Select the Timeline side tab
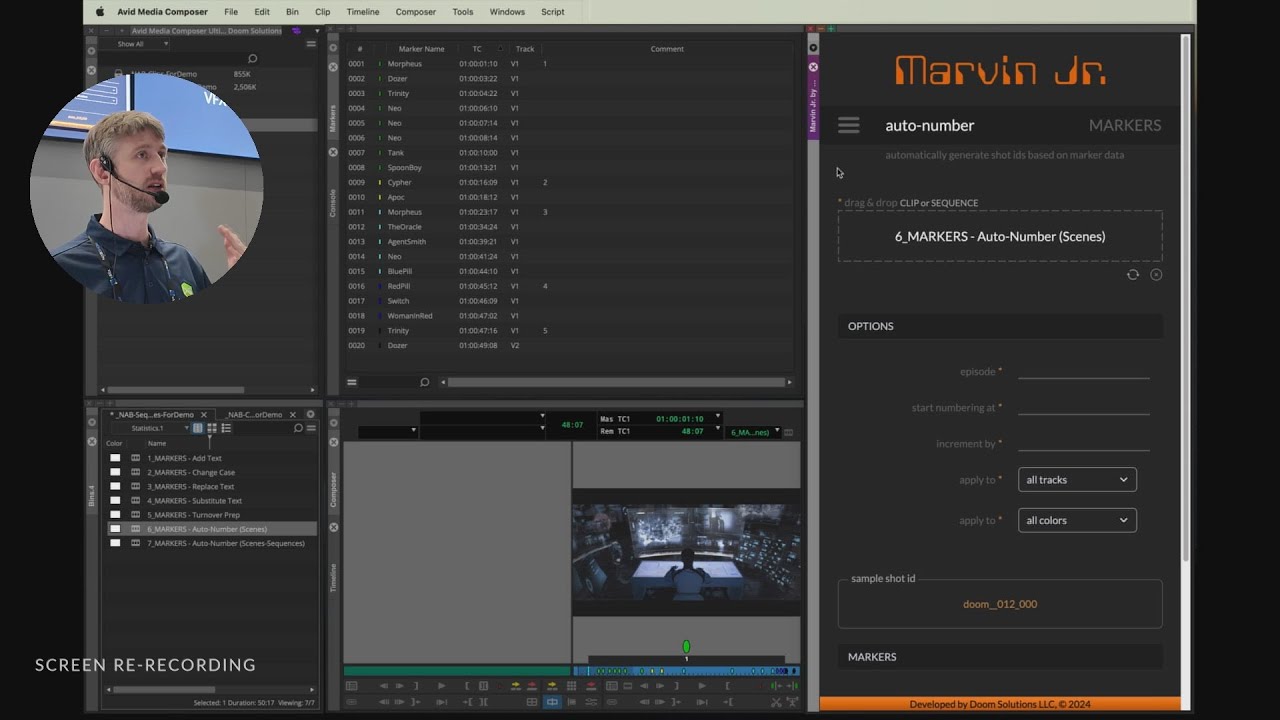Screen dimensions: 1280x720 pos(333,579)
